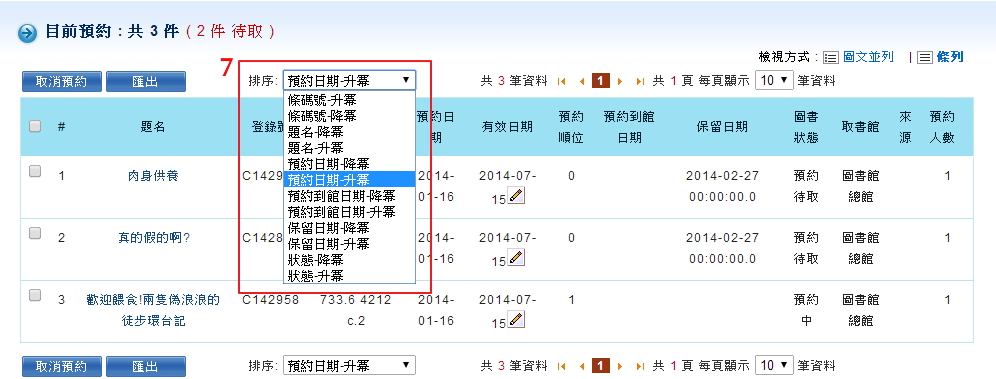Click the bottom 取消預約 button
996x379 pixels.
tap(62, 366)
